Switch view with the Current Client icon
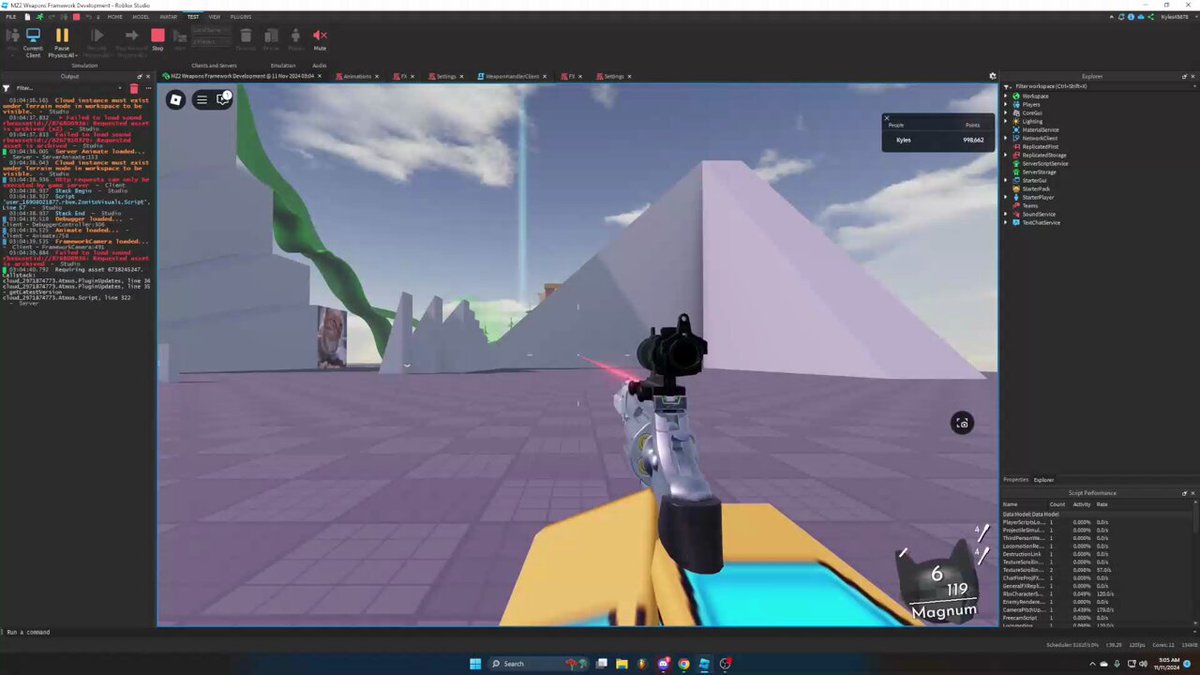This screenshot has width=1200, height=675. pyautogui.click(x=33, y=40)
